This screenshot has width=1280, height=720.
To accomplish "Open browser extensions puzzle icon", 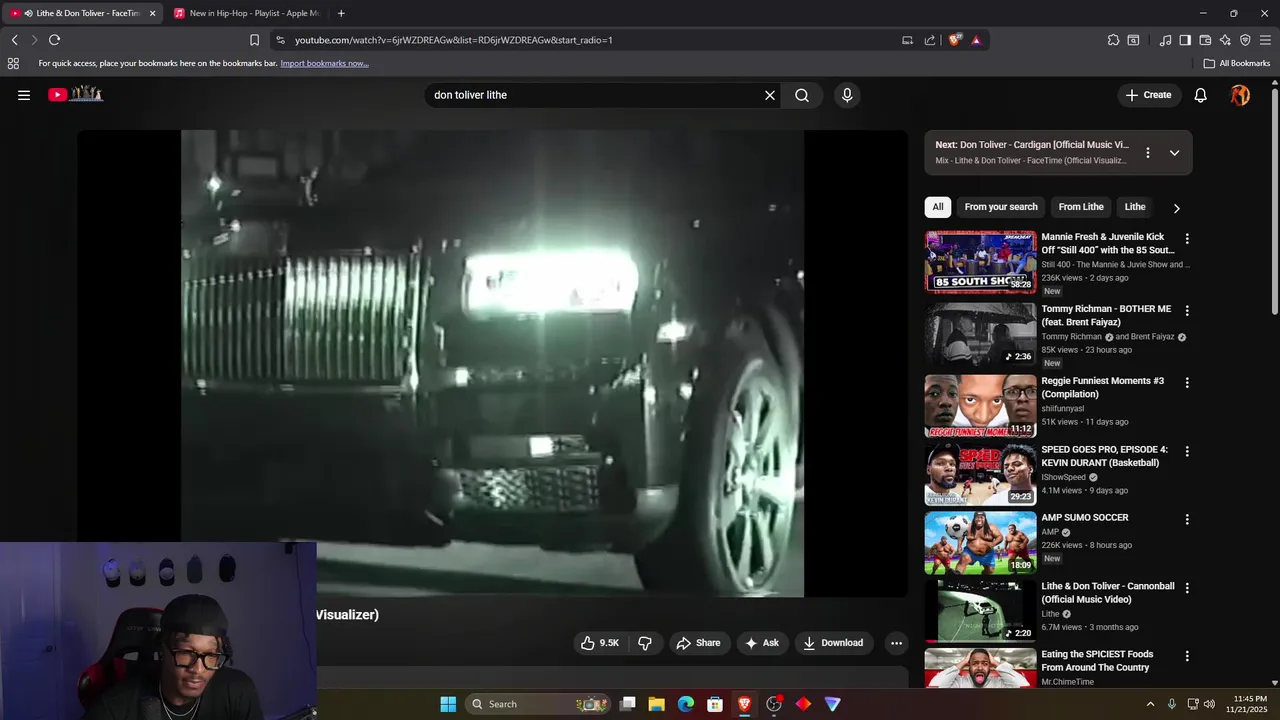I will (x=1113, y=40).
